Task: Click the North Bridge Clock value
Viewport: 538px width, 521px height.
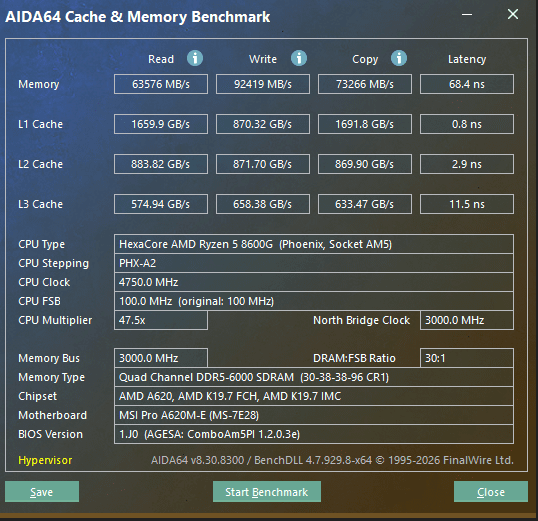Action: (x=467, y=320)
